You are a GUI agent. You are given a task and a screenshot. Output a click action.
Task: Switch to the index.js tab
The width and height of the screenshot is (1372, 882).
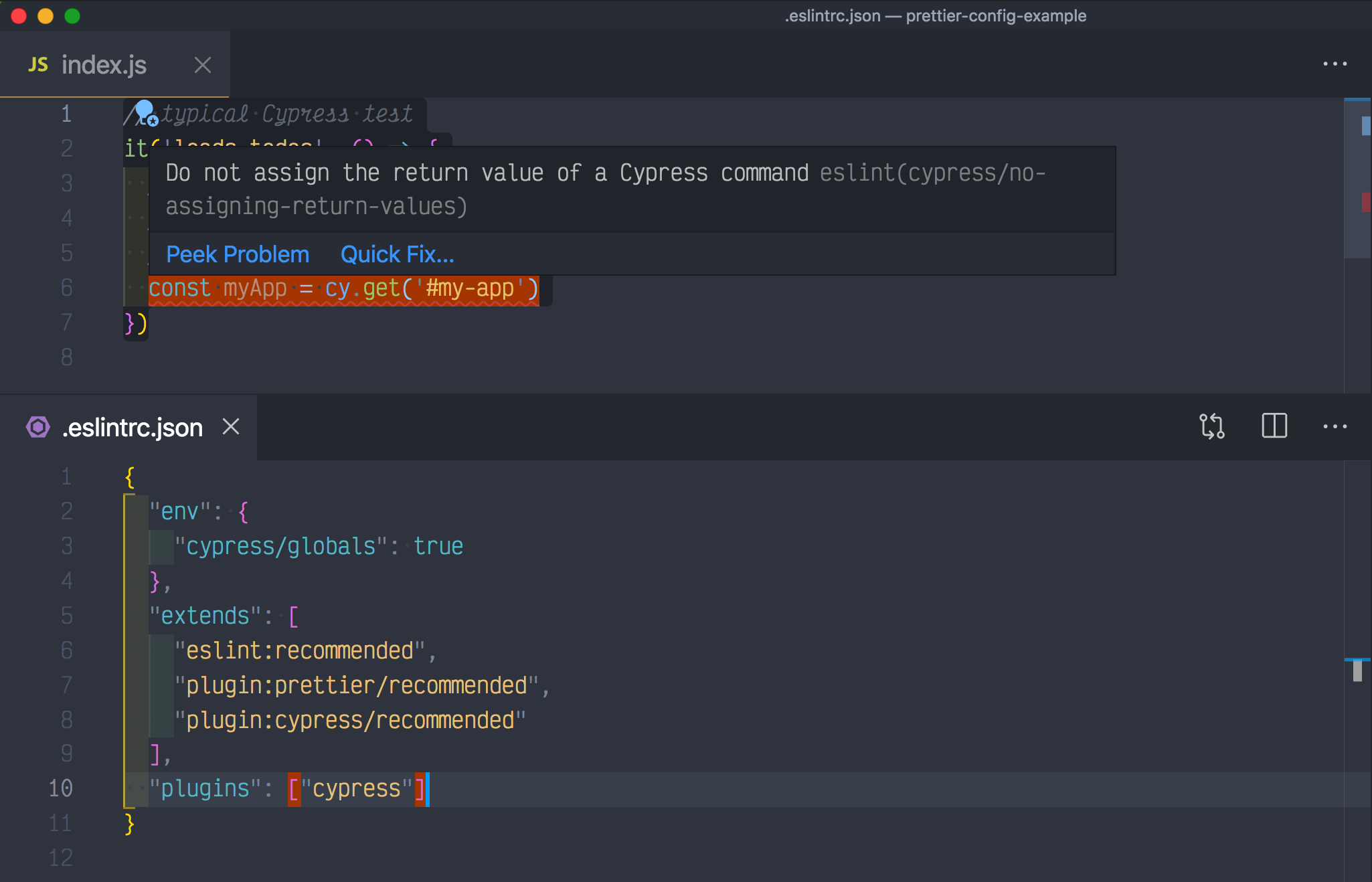point(114,65)
